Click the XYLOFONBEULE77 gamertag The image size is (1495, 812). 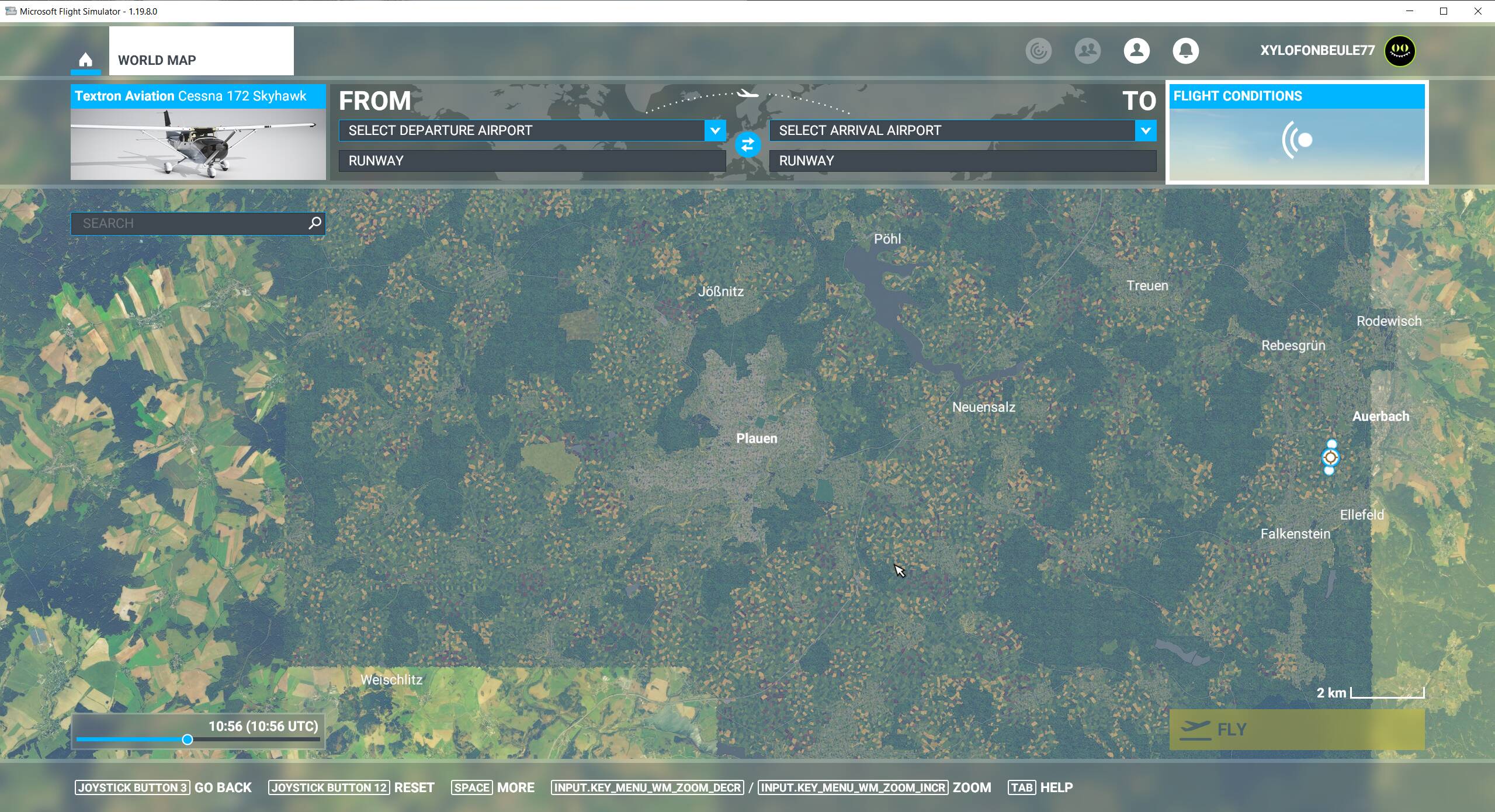(x=1317, y=50)
